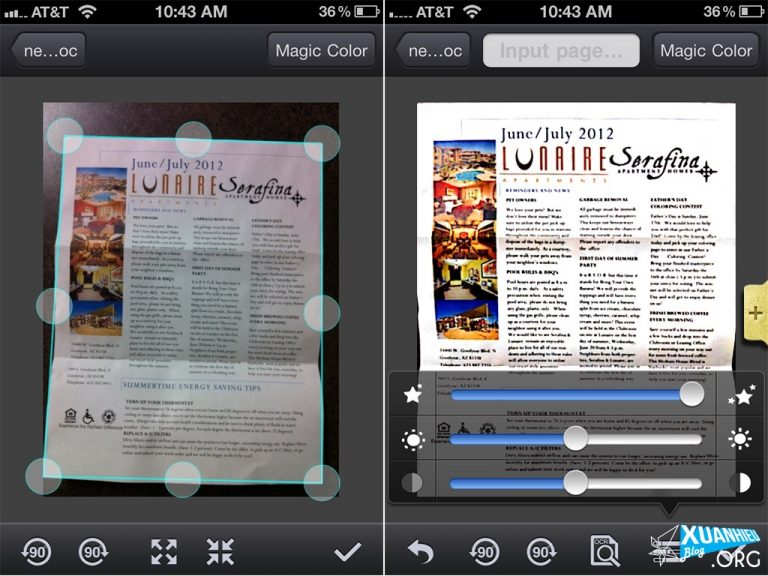Tap the Wi-Fi icon on the enhance screen status bar
768x576 pixels.
point(472,11)
